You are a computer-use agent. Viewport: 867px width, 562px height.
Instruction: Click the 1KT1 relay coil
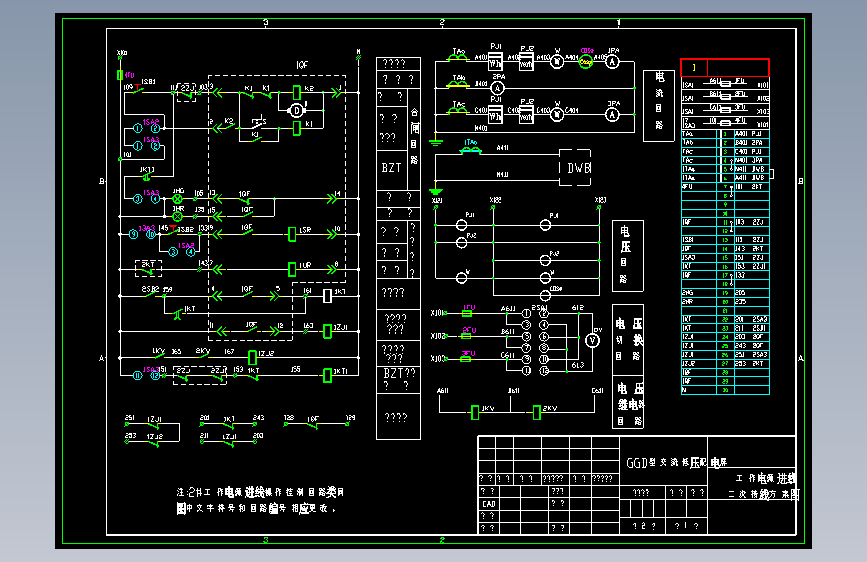coord(327,376)
